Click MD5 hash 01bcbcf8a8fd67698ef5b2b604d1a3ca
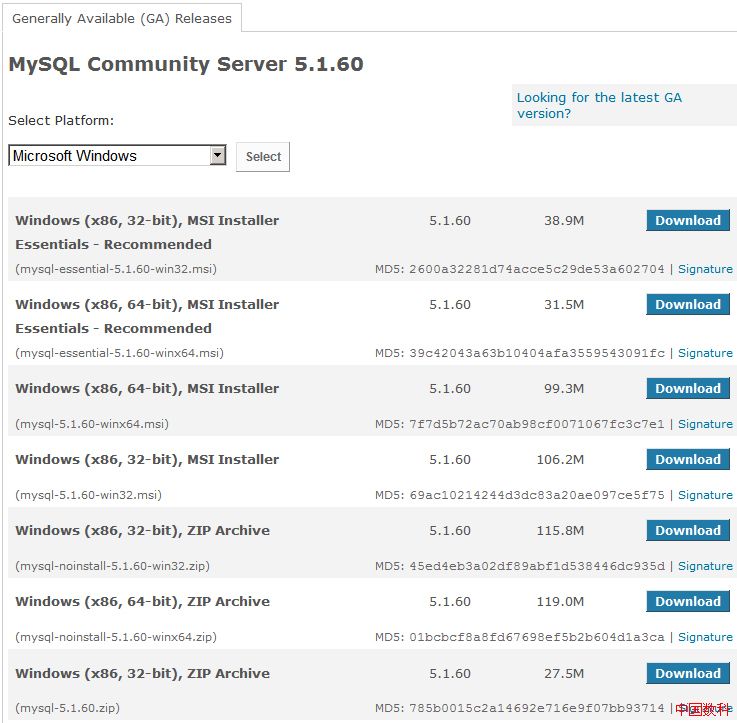Image resolution: width=737 pixels, height=723 pixels. click(537, 637)
